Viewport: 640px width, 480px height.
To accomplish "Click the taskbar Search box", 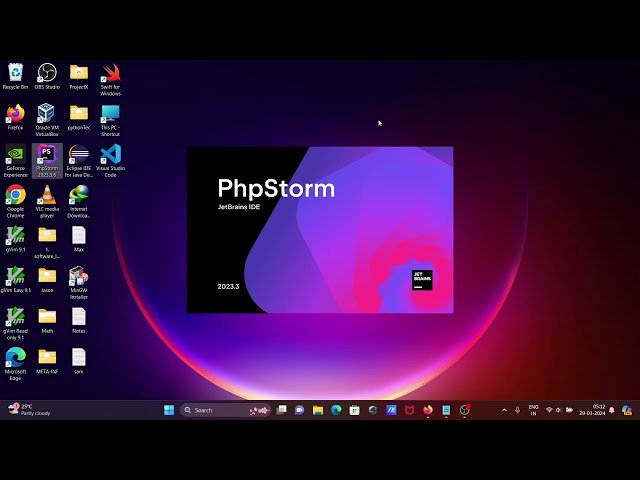I will (225, 410).
